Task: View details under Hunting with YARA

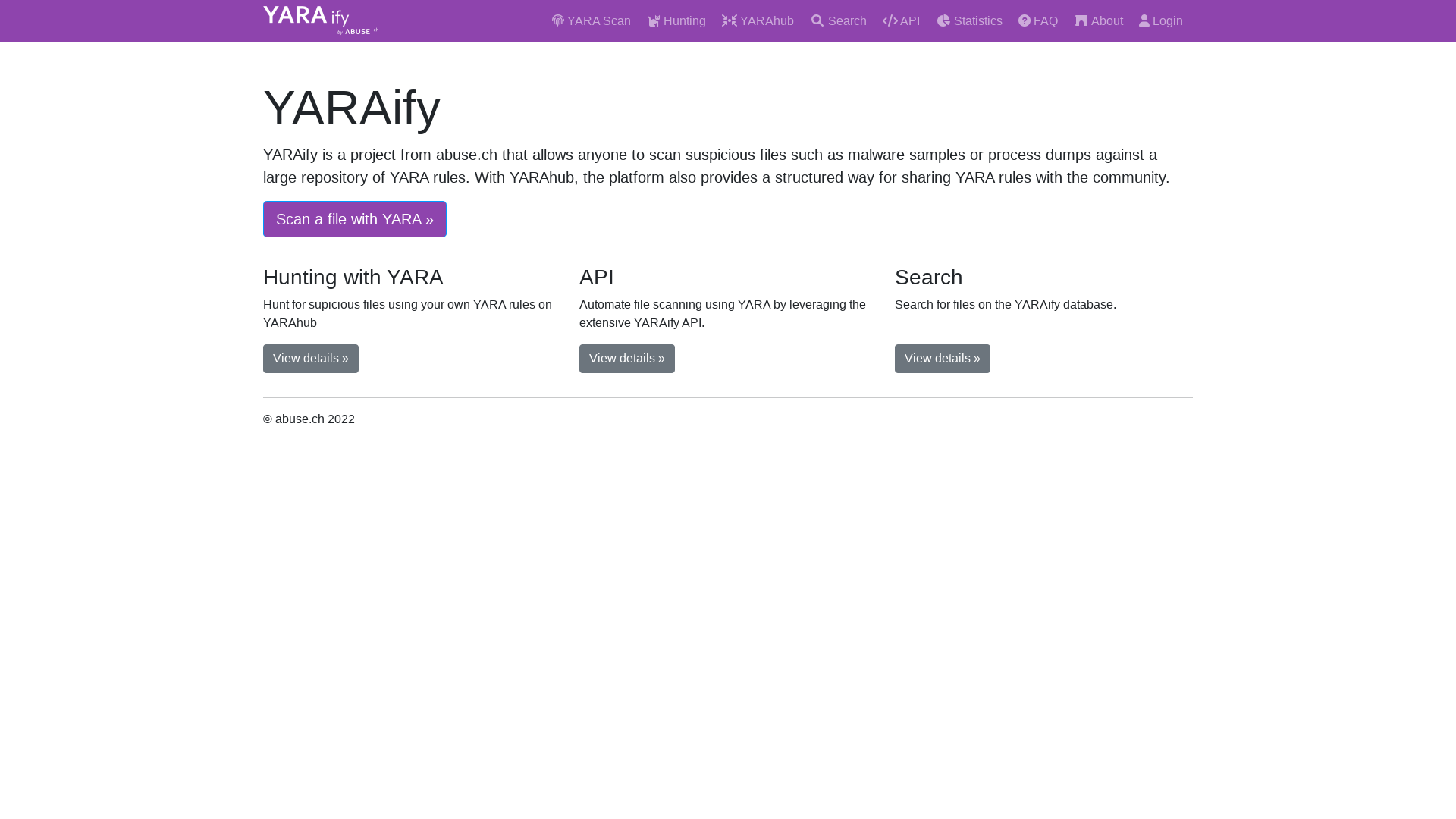Action: click(x=311, y=359)
